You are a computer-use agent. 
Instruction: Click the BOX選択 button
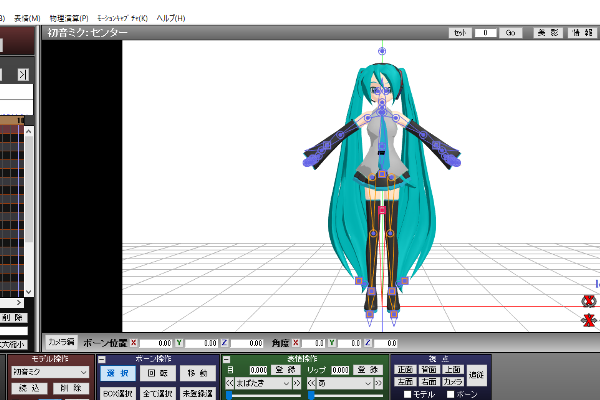coord(118,393)
